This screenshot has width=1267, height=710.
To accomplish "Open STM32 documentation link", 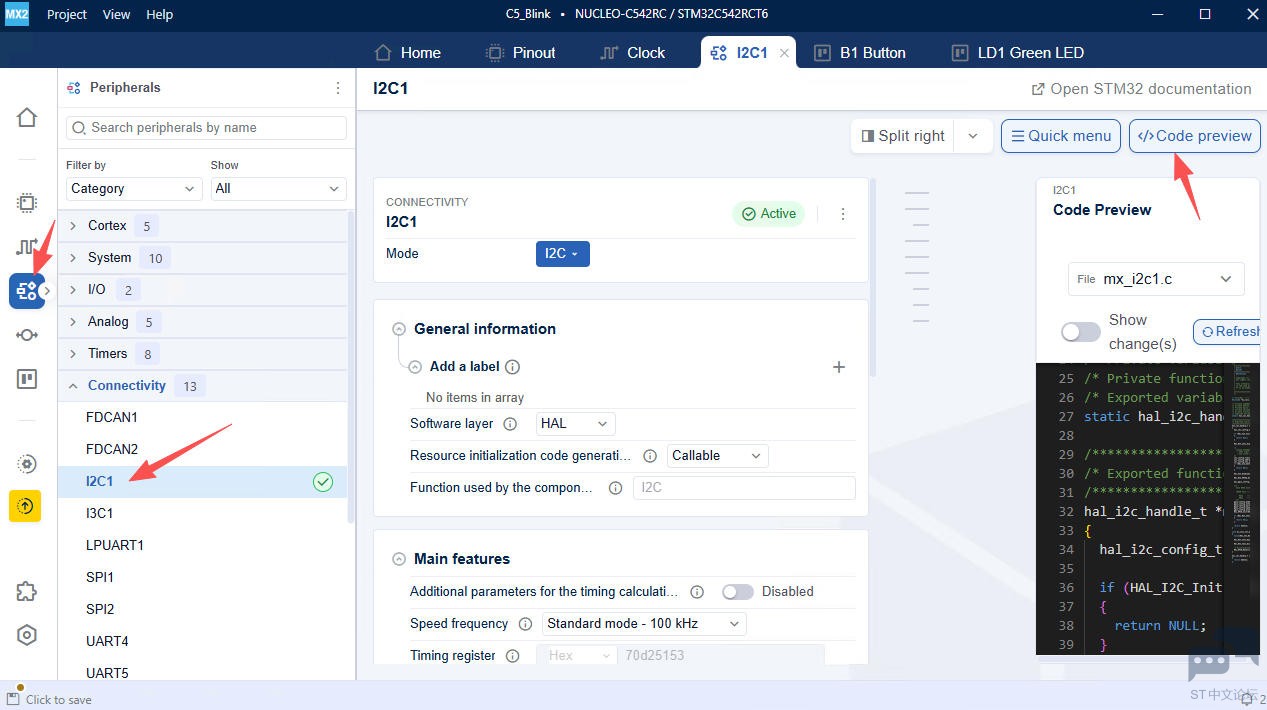I will click(1141, 89).
